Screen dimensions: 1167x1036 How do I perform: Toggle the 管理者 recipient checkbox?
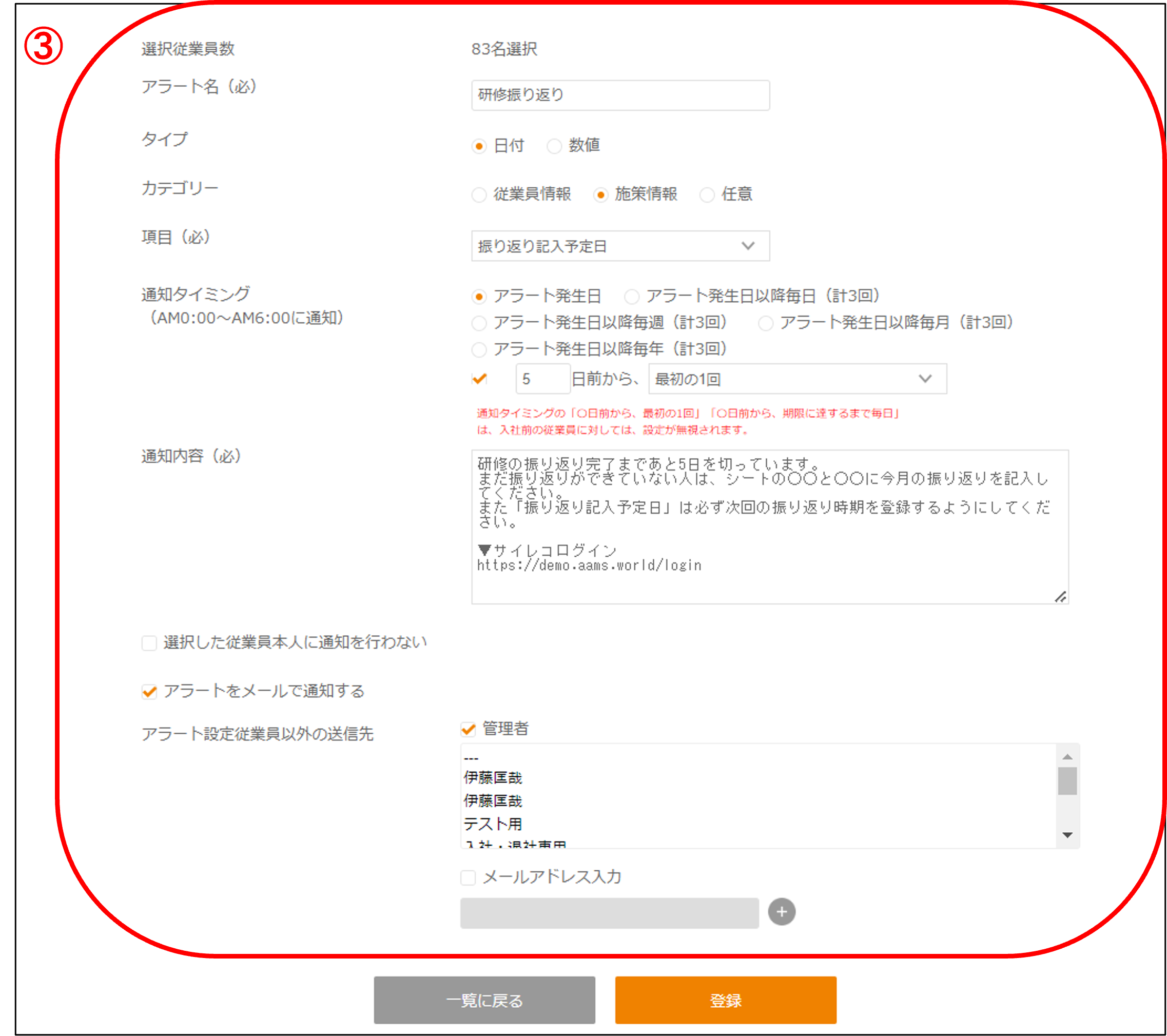(x=468, y=729)
